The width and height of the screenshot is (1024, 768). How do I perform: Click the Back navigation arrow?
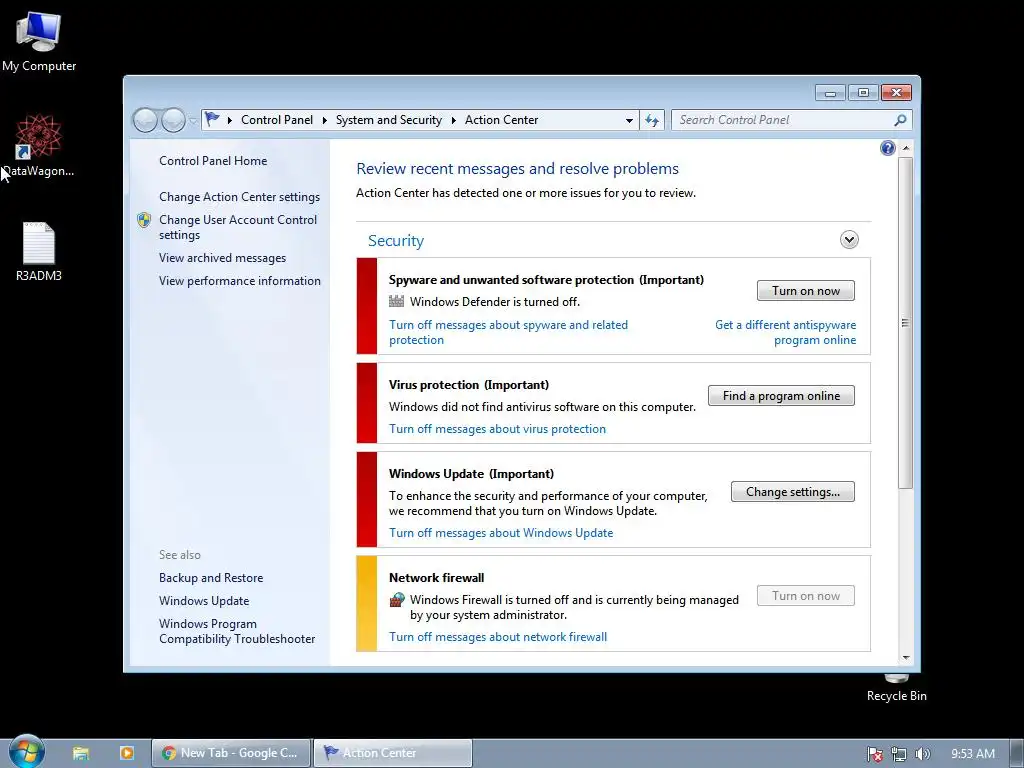click(x=145, y=120)
